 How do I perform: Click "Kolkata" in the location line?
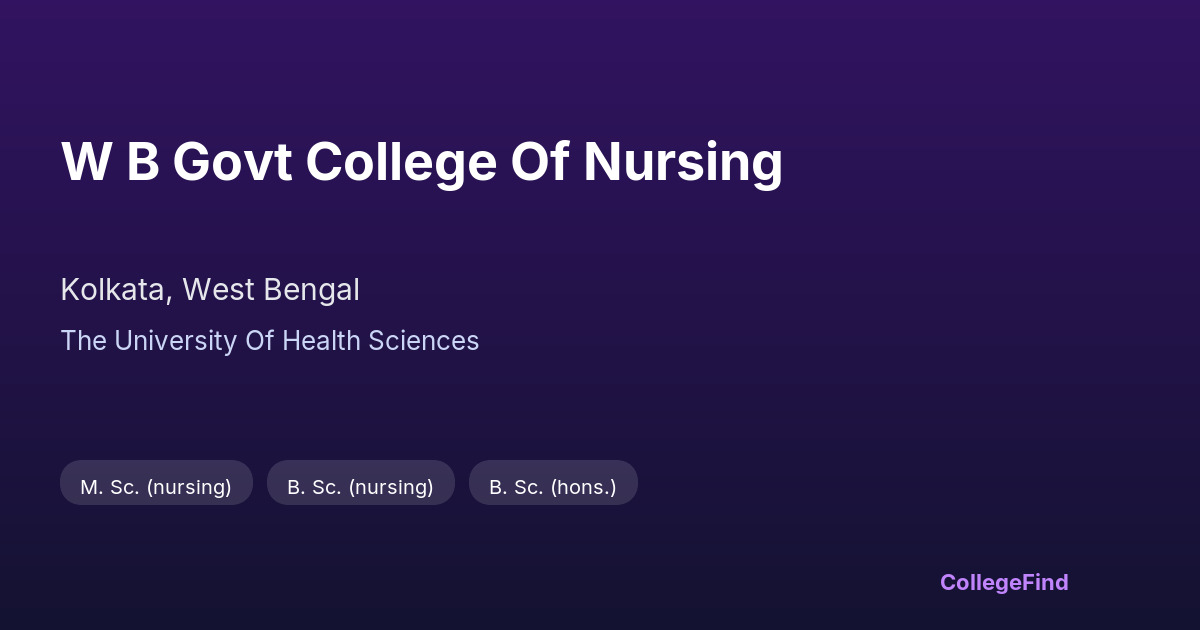click(111, 290)
